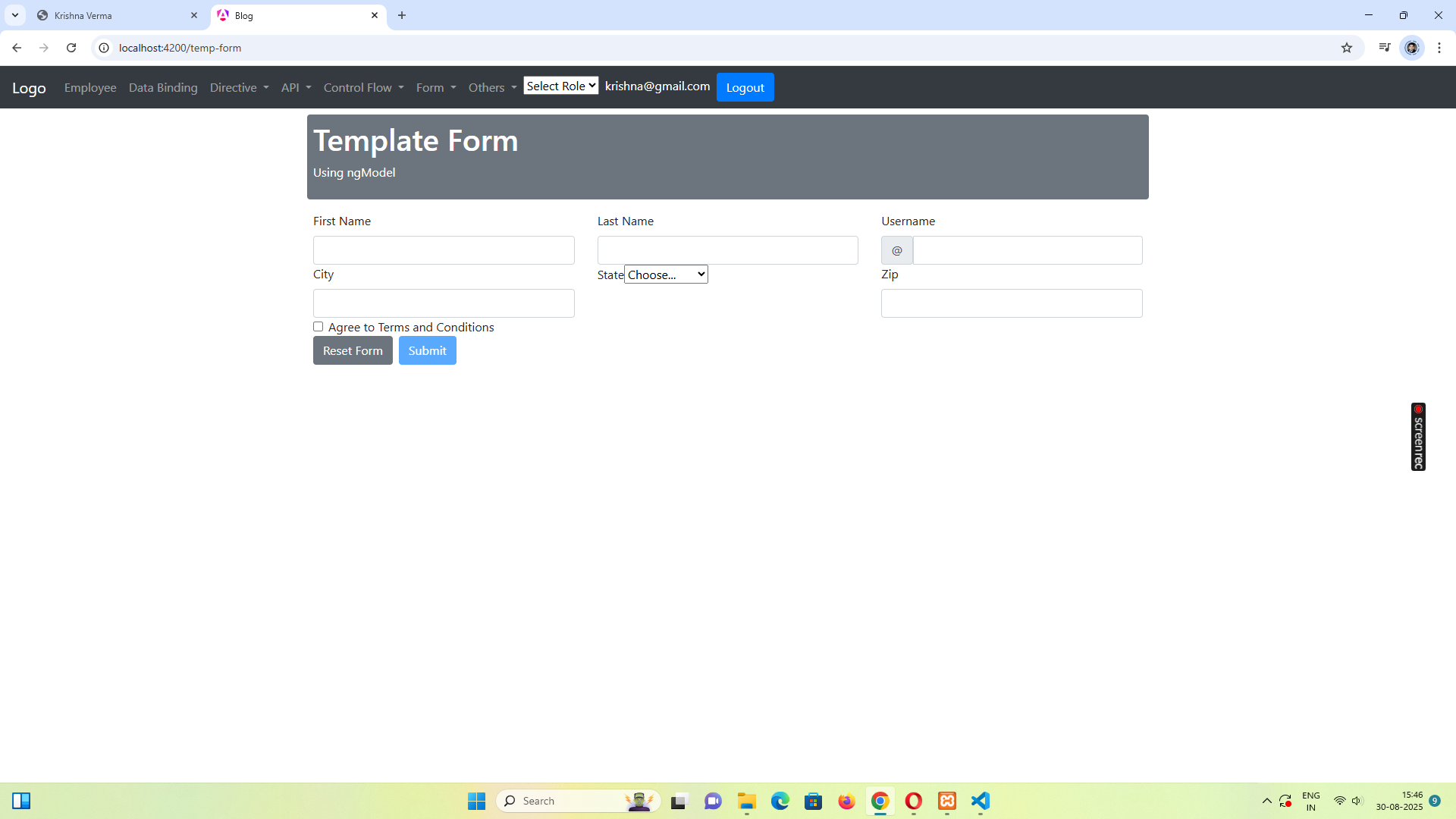The height and width of the screenshot is (819, 1456).
Task: Click the @ username prefix addon
Action: pos(897,250)
